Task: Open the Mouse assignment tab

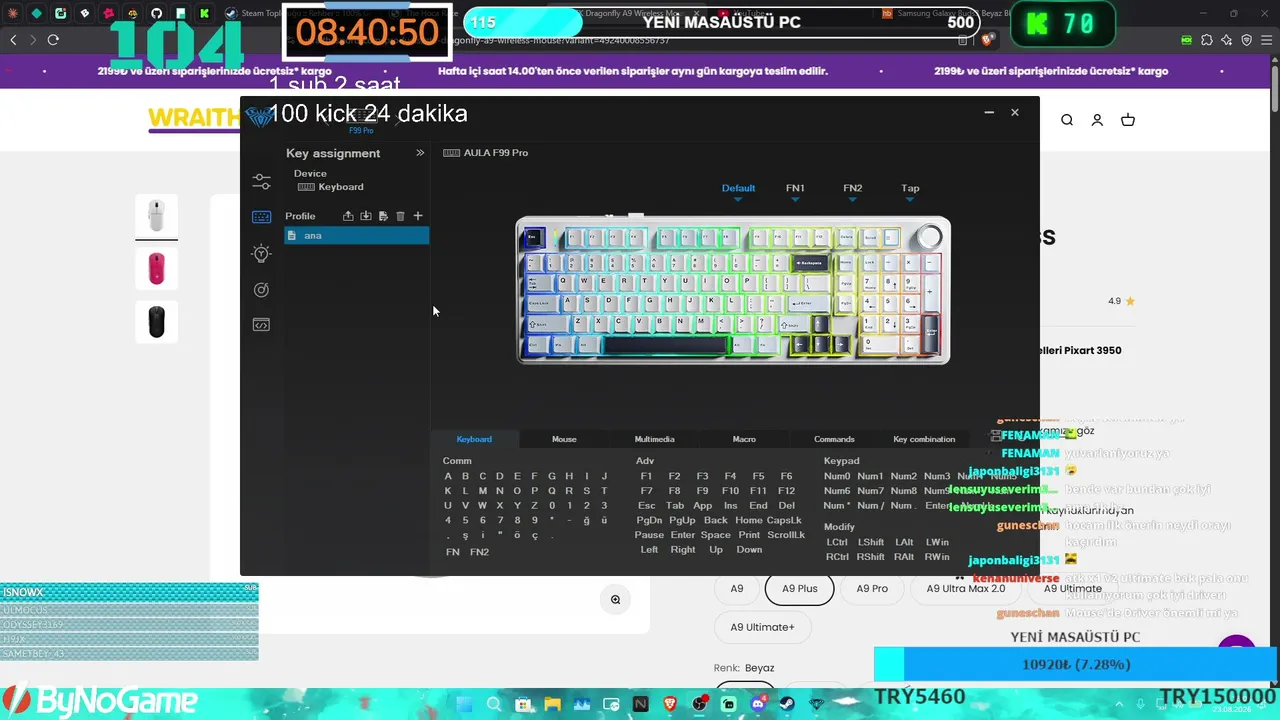Action: [564, 439]
